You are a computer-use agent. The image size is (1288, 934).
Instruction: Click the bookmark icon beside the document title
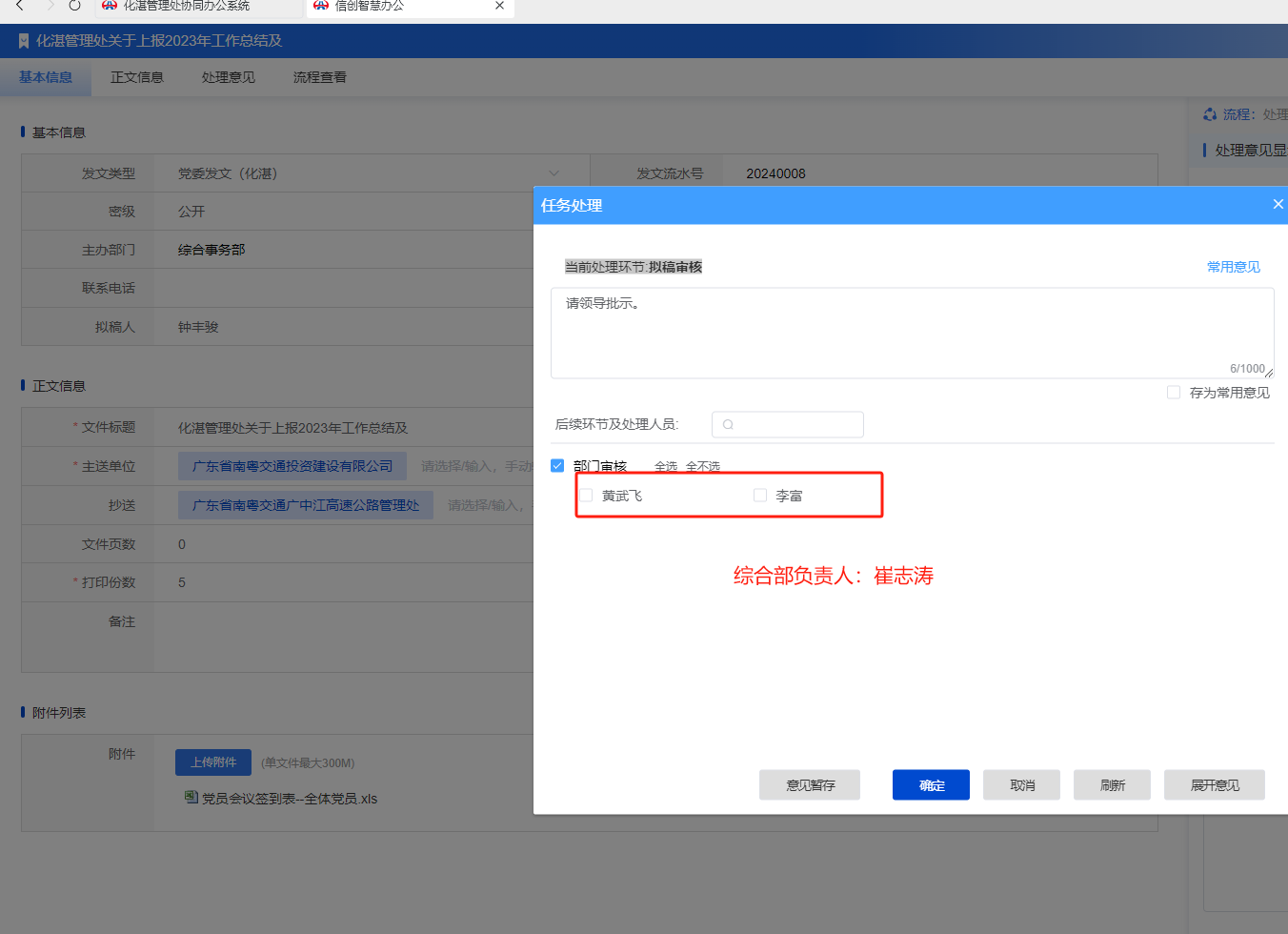24,41
